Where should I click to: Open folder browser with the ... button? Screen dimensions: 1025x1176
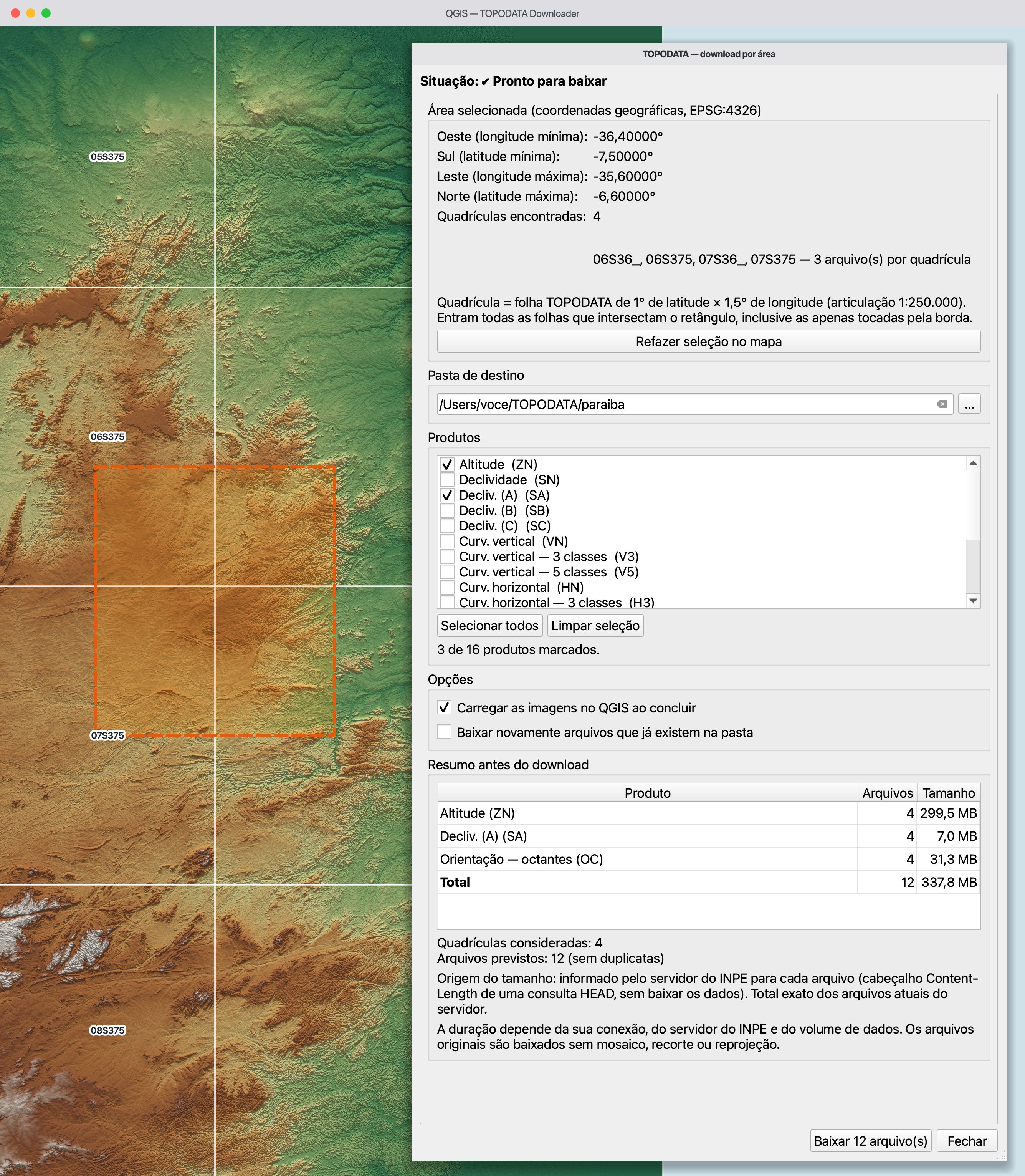[x=969, y=404]
